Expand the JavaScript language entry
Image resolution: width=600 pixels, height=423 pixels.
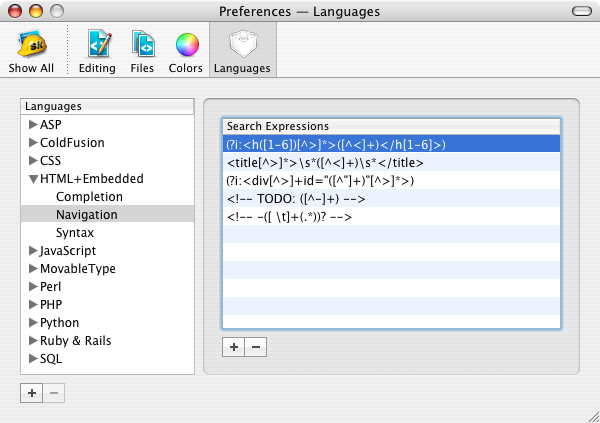(33, 251)
